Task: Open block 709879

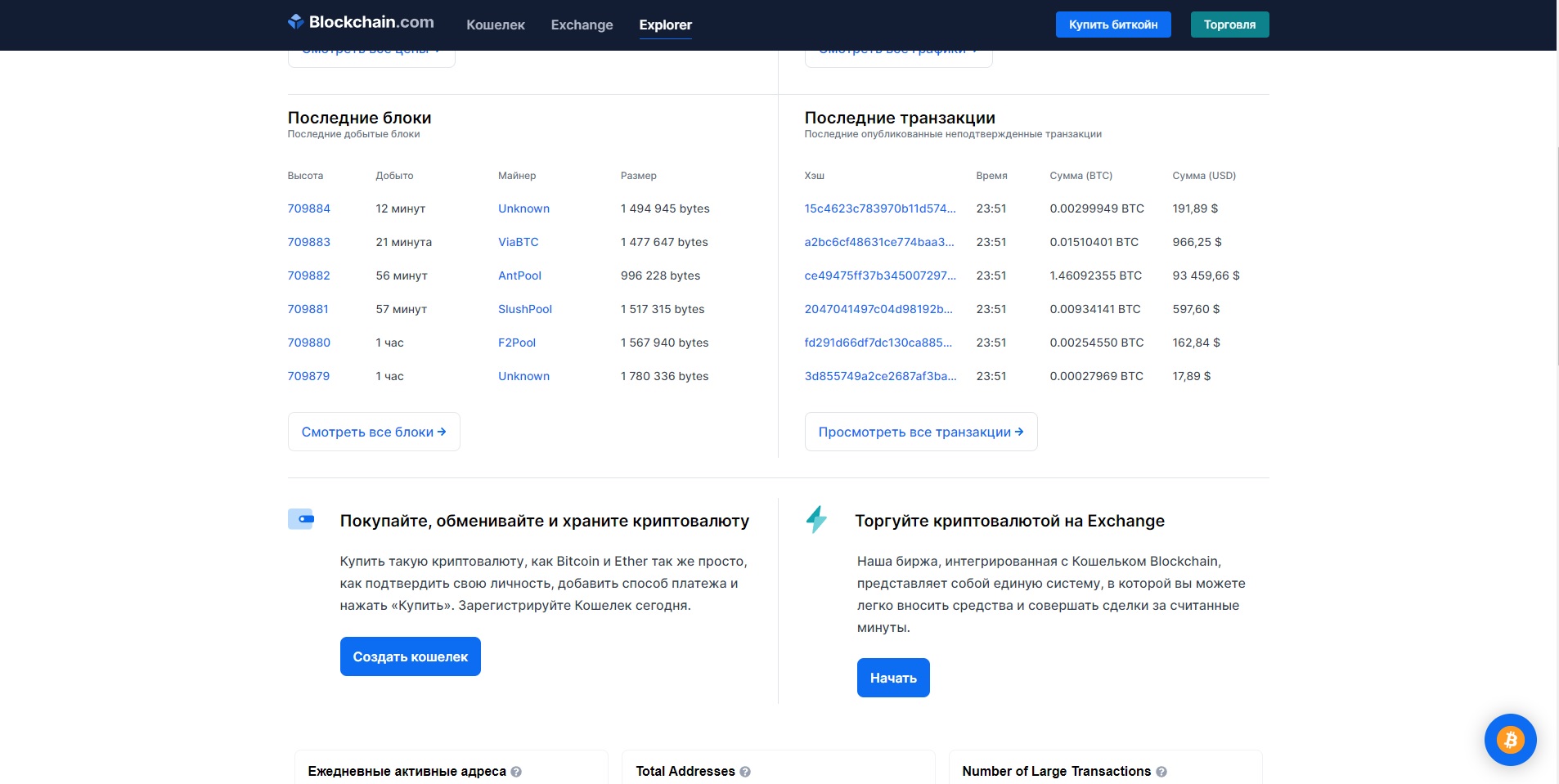Action: [309, 376]
